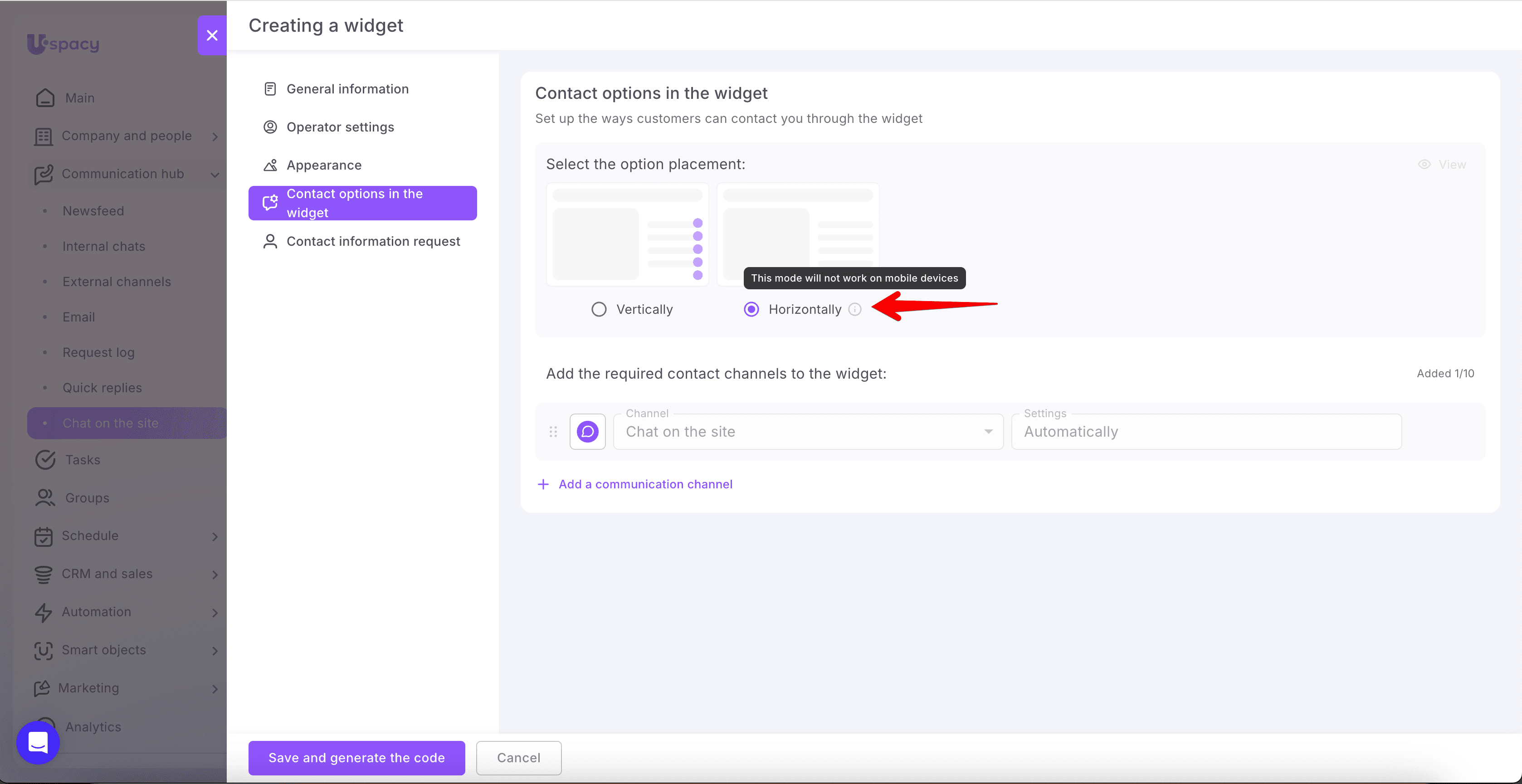Collapse the Communication hub section
This screenshot has width=1522, height=784.
coord(215,174)
